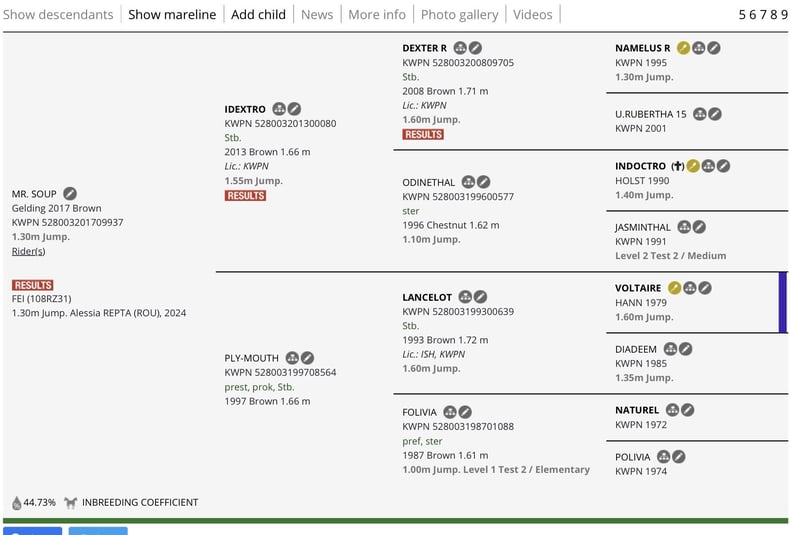The width and height of the screenshot is (800, 535).
Task: Click the RESULTS button under DEXTER R
Action: click(x=422, y=134)
